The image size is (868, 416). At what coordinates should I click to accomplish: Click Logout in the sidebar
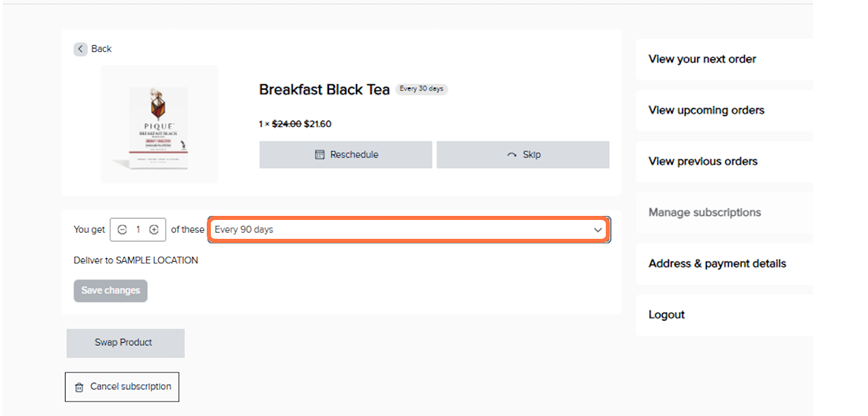tap(666, 315)
